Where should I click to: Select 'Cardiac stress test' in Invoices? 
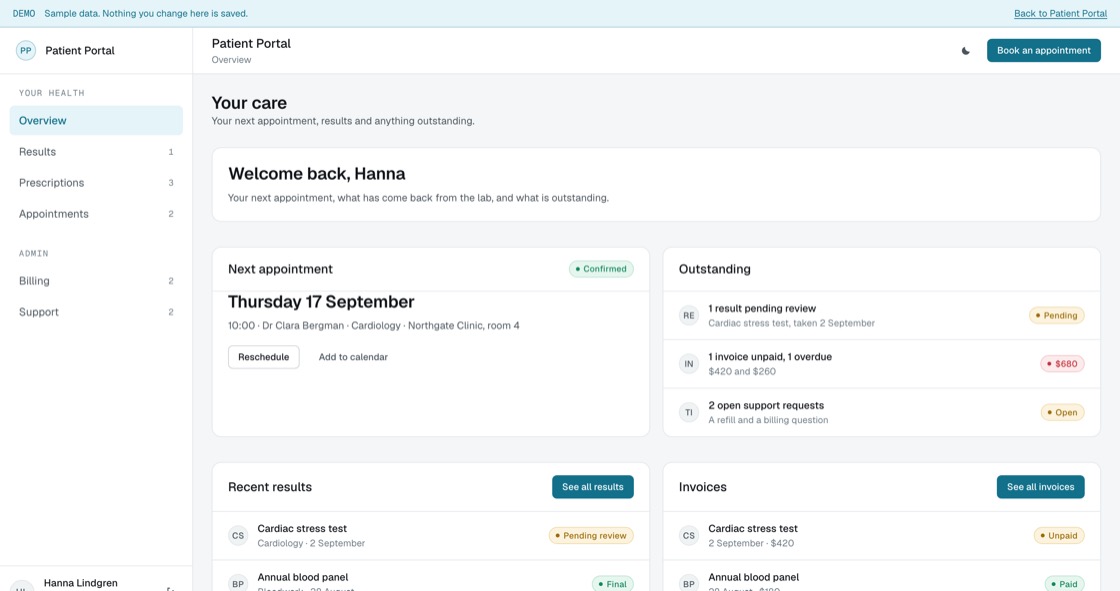point(753,529)
